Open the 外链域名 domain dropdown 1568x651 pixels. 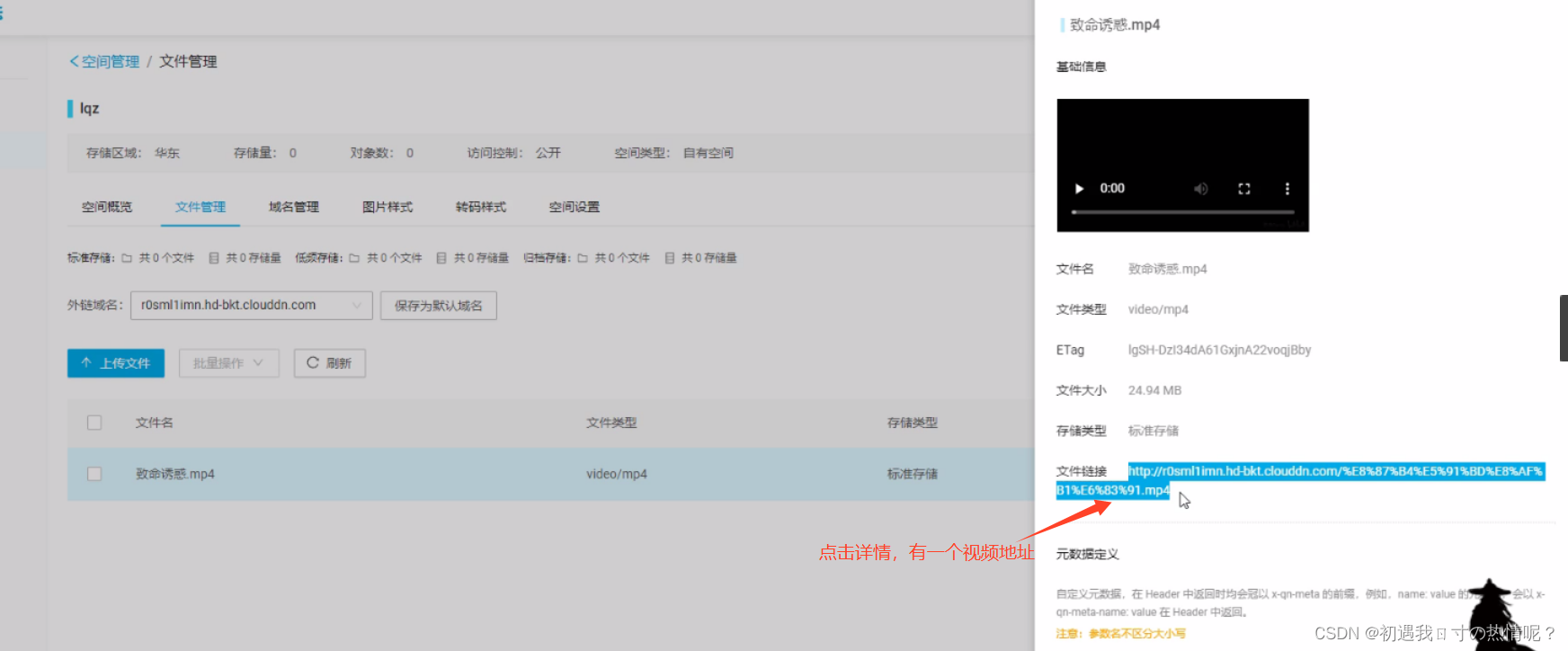point(252,306)
